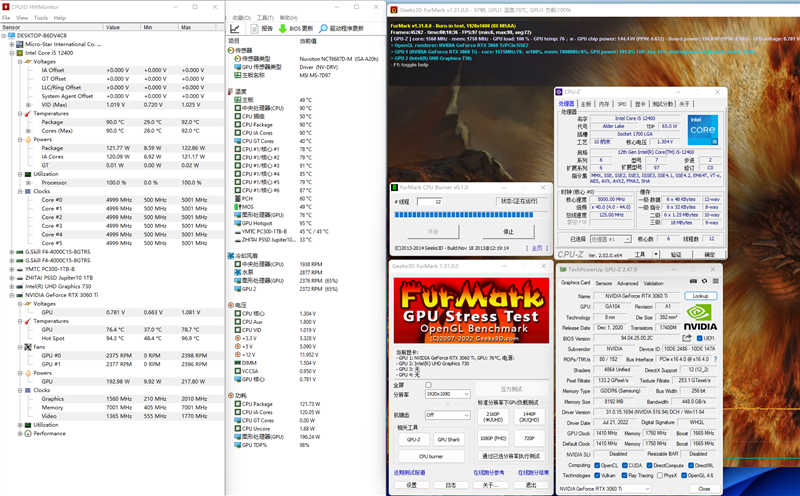Click the driver update magnifier icon
The height and width of the screenshot is (496, 800).
pos(323,29)
